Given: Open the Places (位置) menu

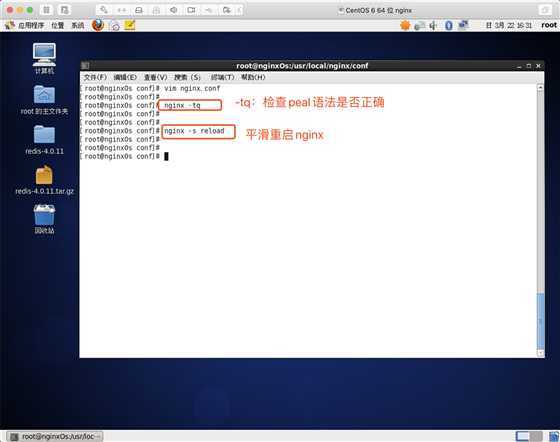Looking at the screenshot, I should click(58, 25).
